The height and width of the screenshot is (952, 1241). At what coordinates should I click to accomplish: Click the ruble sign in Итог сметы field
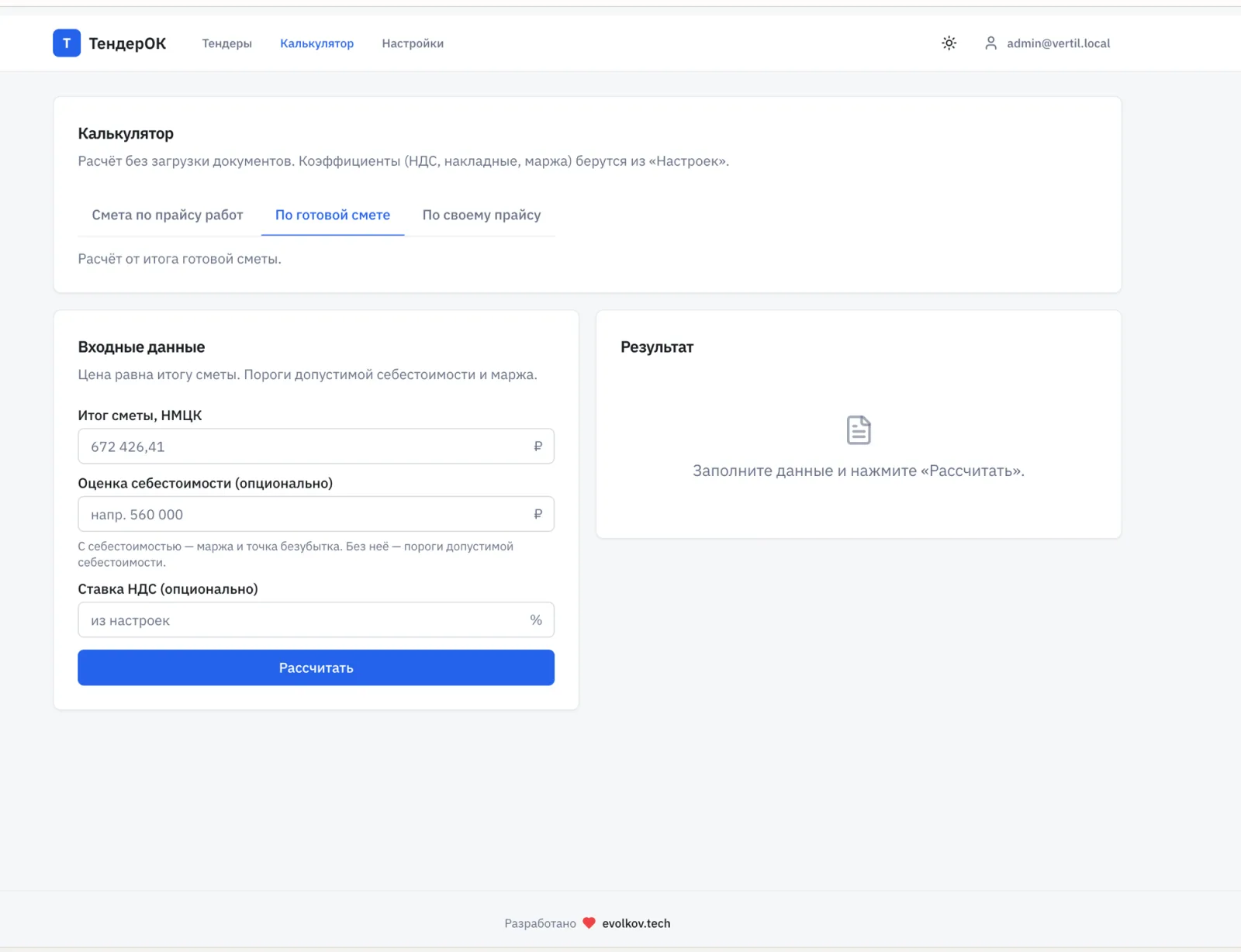click(538, 447)
